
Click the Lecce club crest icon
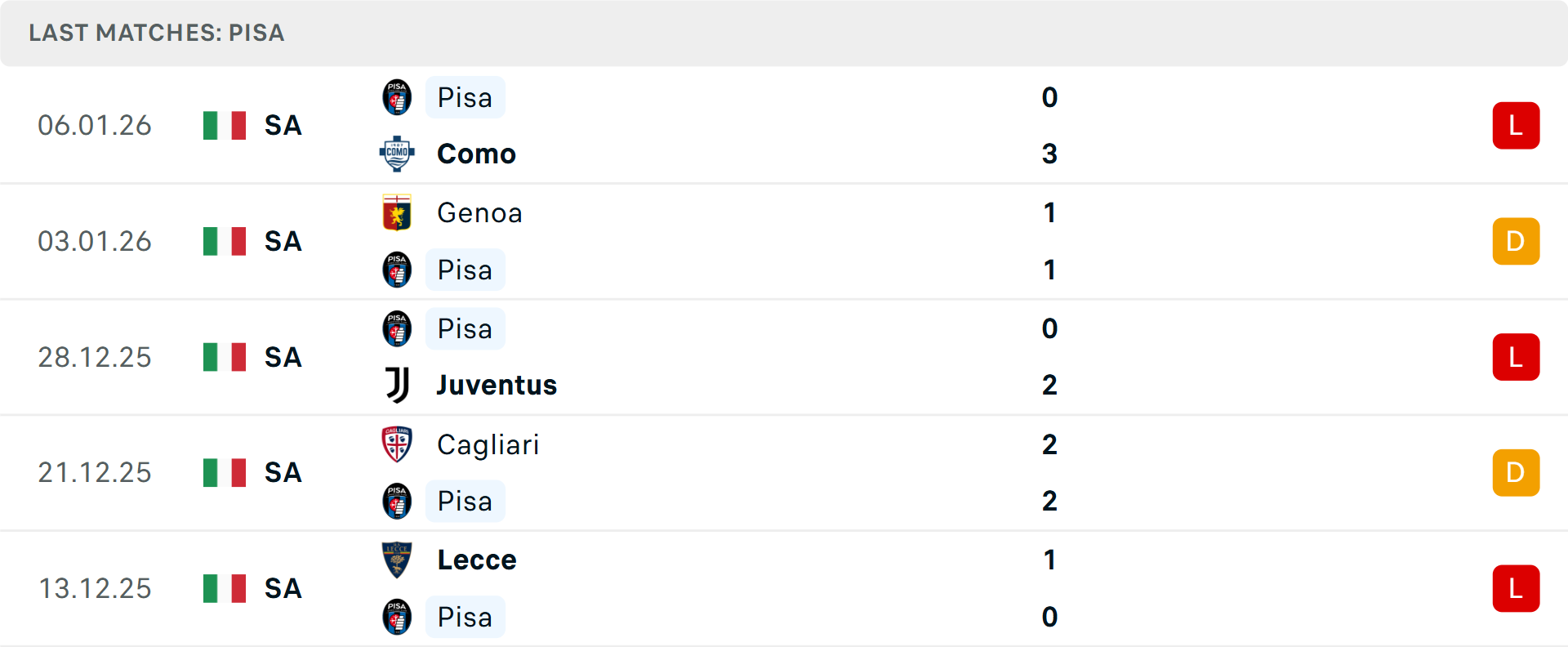coord(397,560)
